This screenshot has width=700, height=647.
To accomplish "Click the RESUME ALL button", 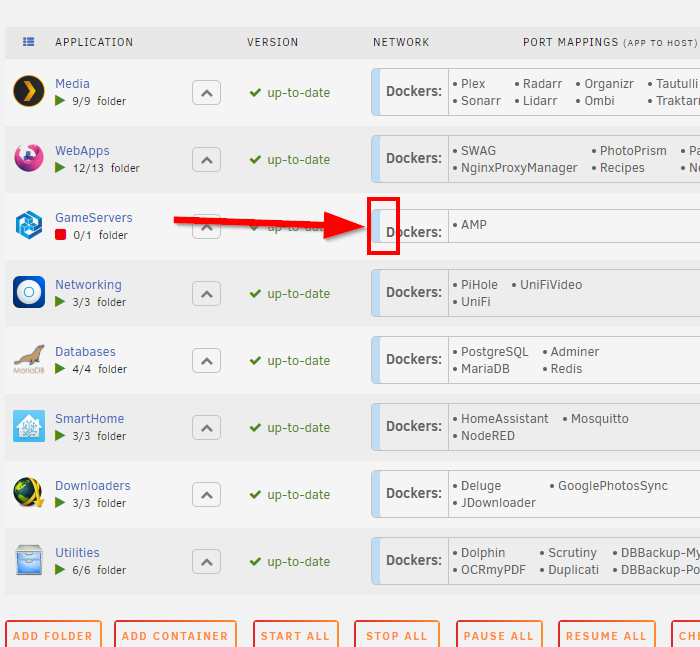I will [606, 635].
